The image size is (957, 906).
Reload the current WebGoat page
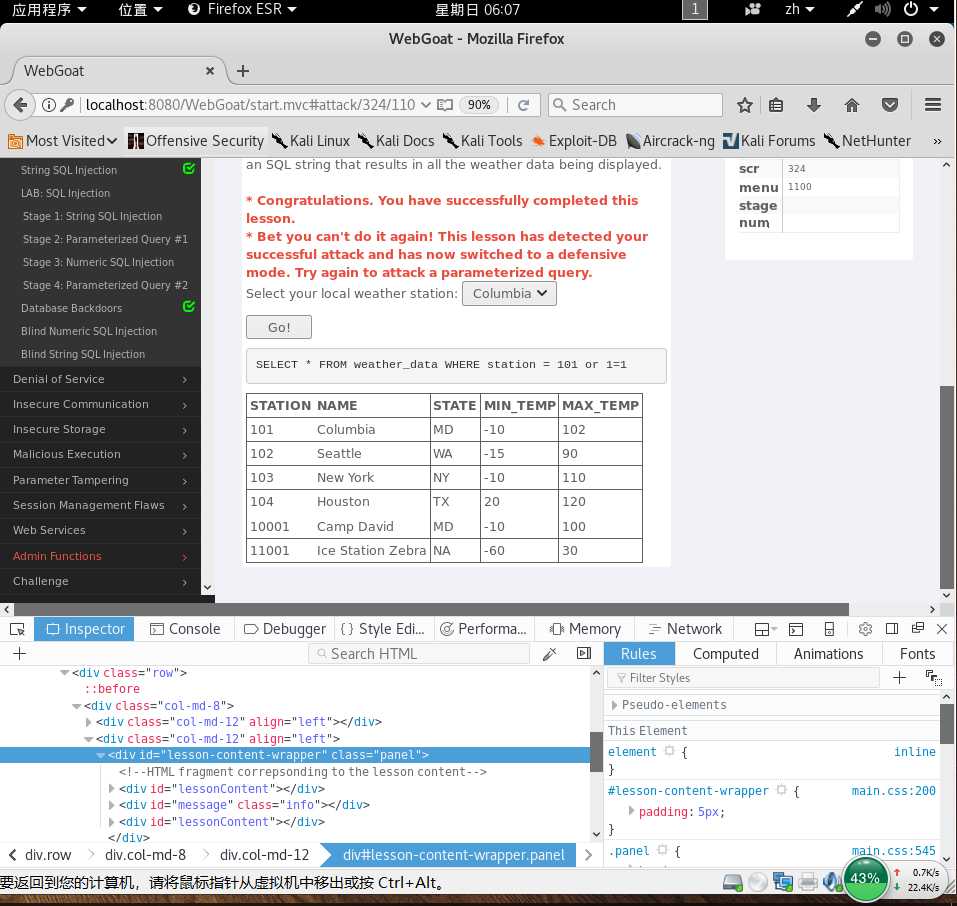[x=523, y=105]
